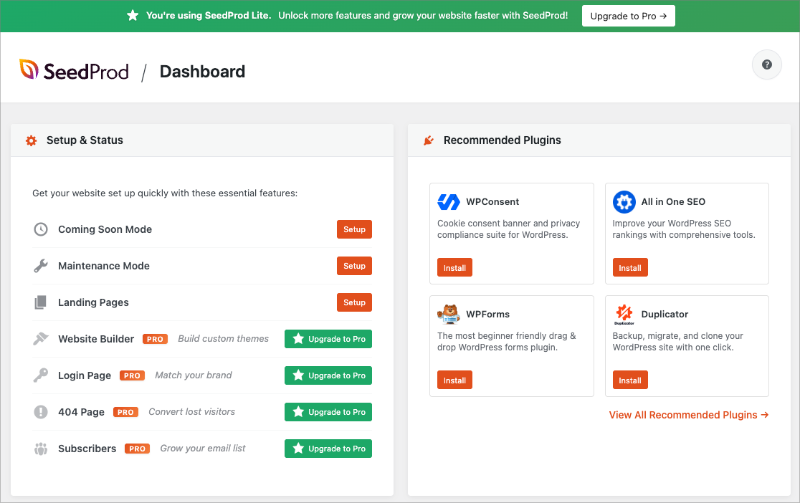Viewport: 800px width, 503px height.
Task: Click the 404 Page exclamation icon
Action: tap(41, 412)
